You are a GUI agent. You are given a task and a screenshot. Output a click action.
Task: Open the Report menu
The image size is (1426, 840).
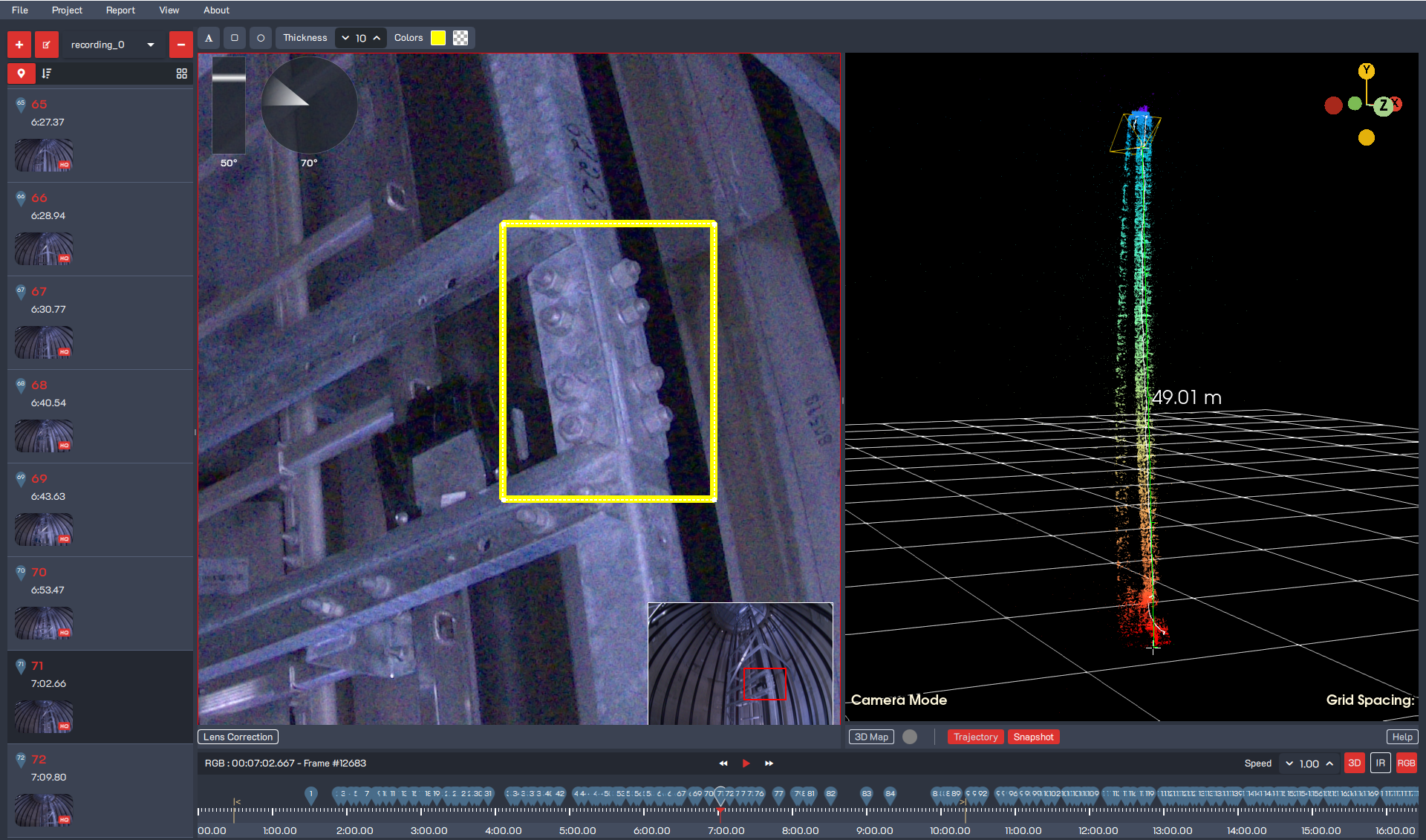120,10
